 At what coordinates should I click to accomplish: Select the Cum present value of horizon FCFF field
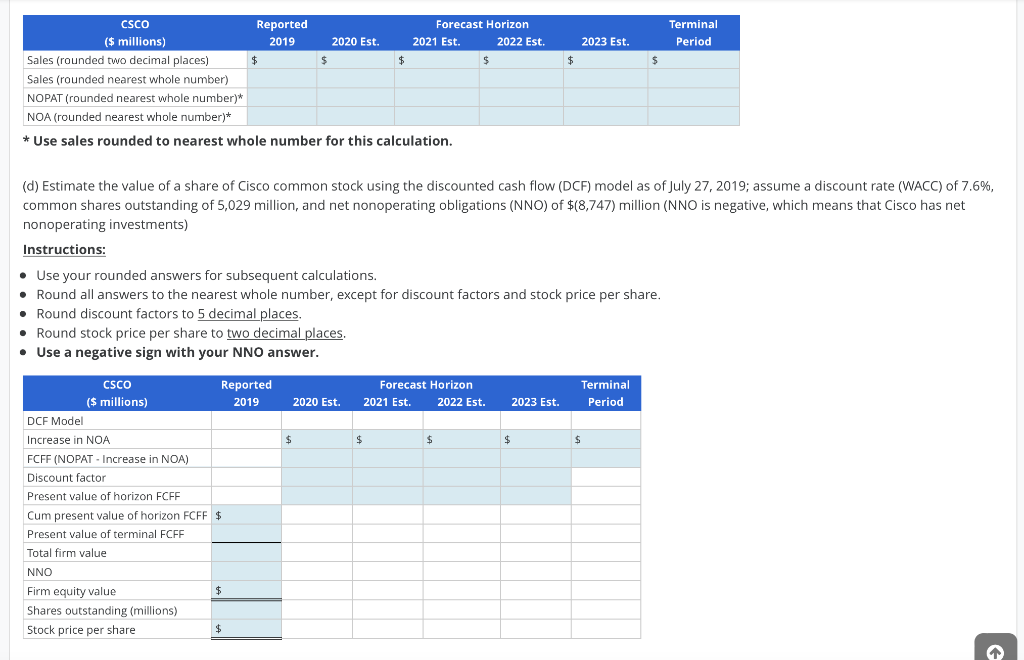click(247, 514)
